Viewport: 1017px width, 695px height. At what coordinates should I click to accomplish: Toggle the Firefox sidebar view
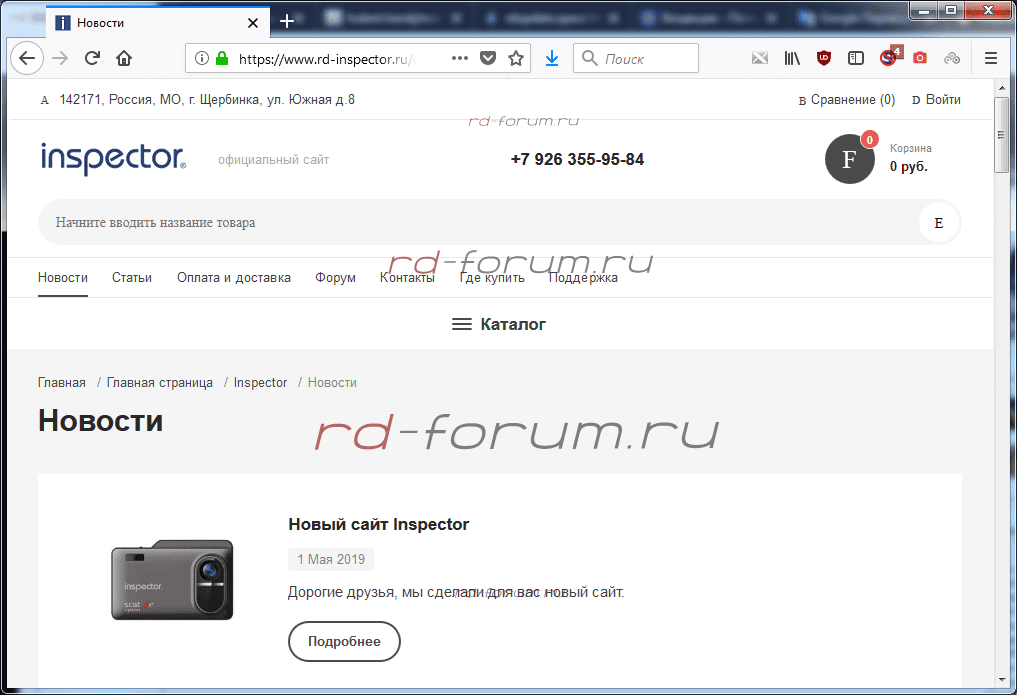point(856,58)
